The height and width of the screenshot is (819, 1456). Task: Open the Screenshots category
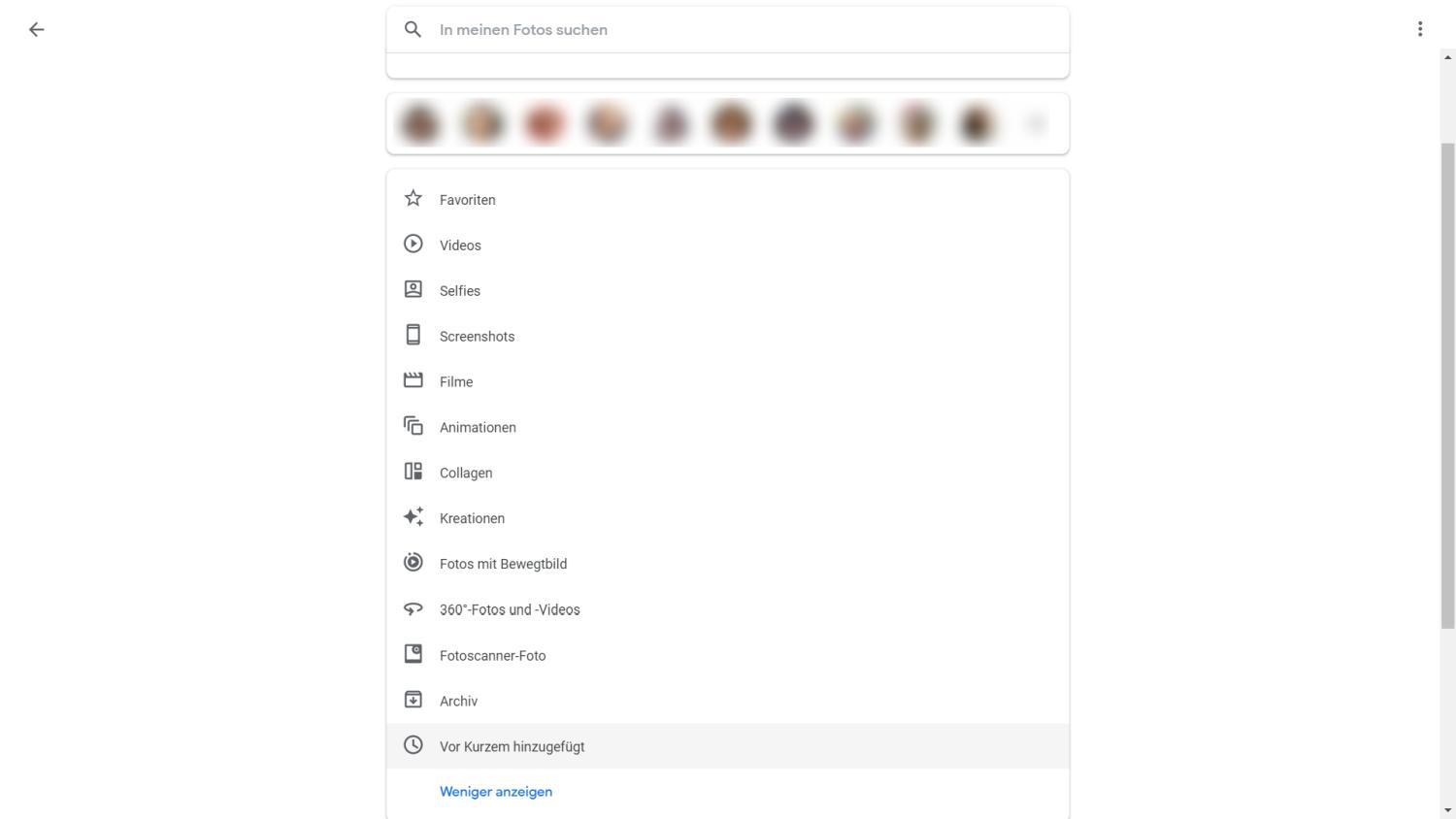[x=477, y=337]
